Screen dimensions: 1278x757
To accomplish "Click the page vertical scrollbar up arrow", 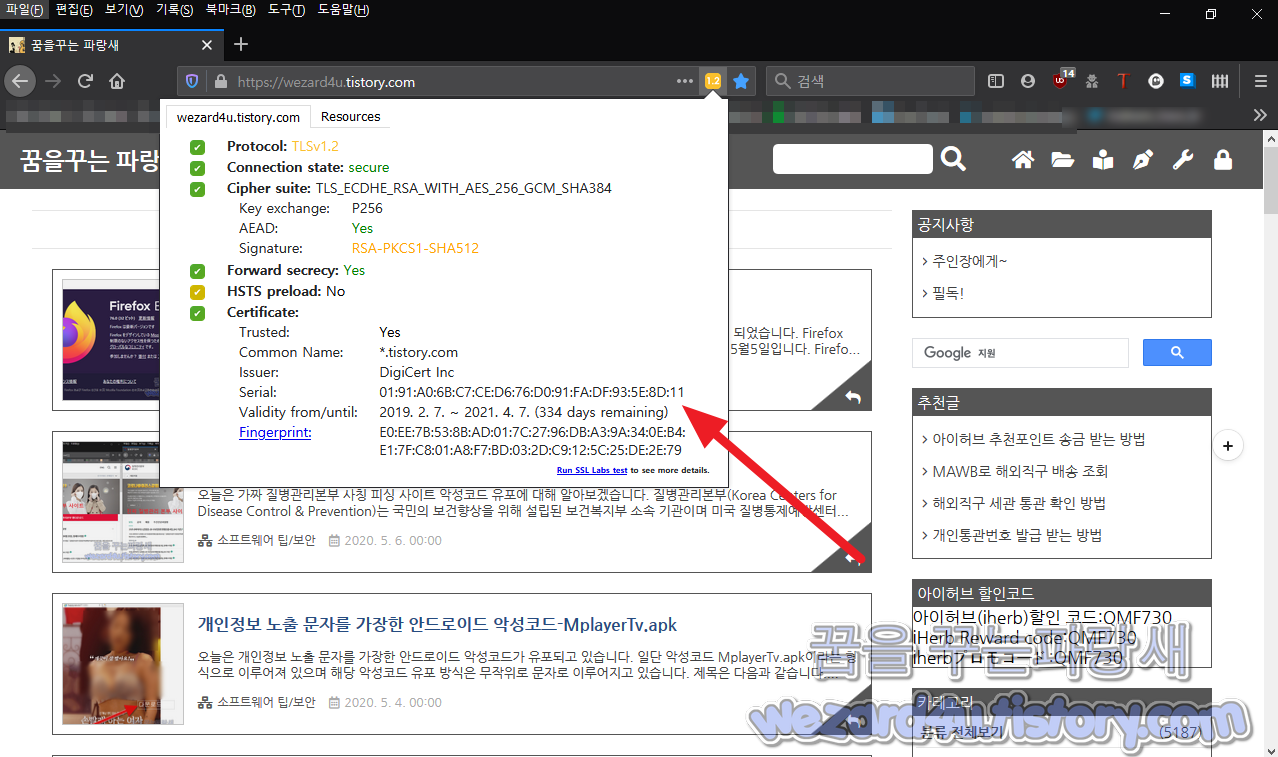I will click(x=1270, y=138).
